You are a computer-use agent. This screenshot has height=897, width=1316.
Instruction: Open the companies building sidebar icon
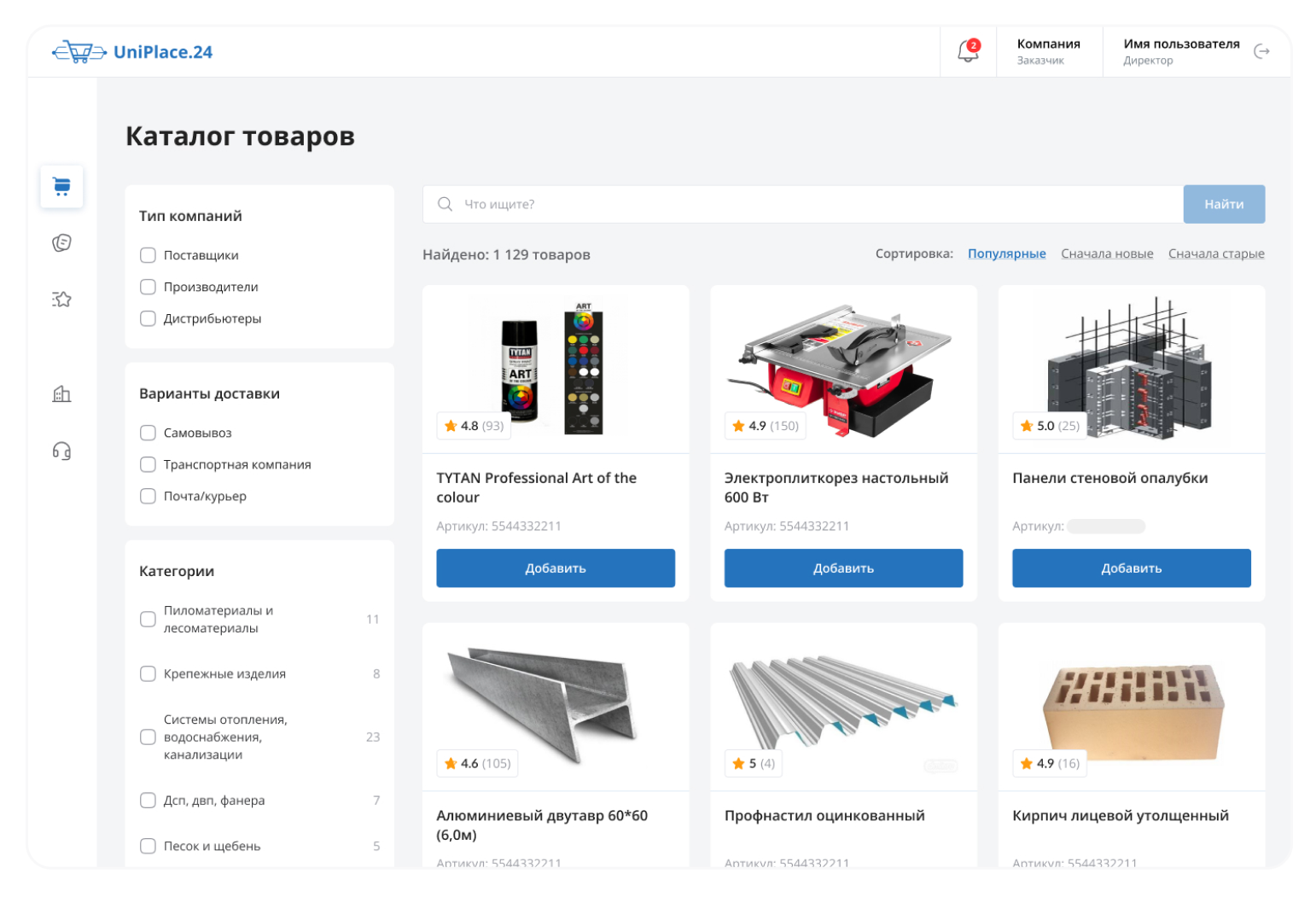pos(61,393)
